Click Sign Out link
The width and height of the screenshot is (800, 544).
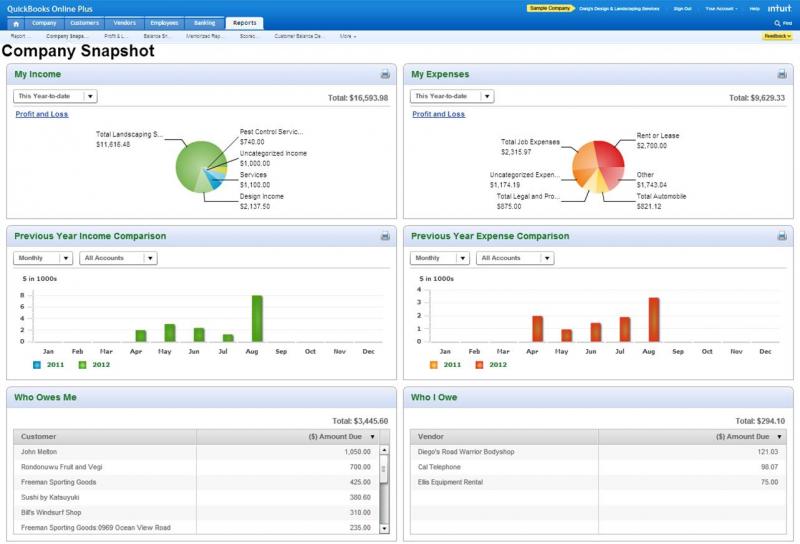683,9
